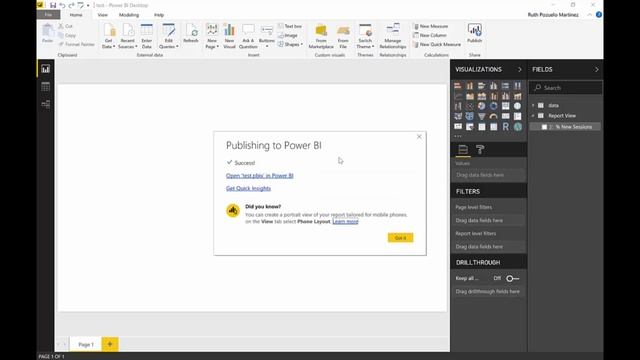Image resolution: width=640 pixels, height=360 pixels.
Task: Click the Save icon in title bar
Action: (x=53, y=5)
